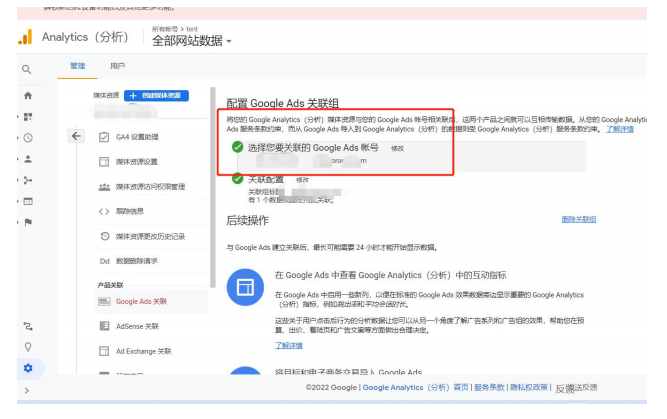Open the Realtime clock icon
This screenshot has width=667, height=419.
click(28, 138)
